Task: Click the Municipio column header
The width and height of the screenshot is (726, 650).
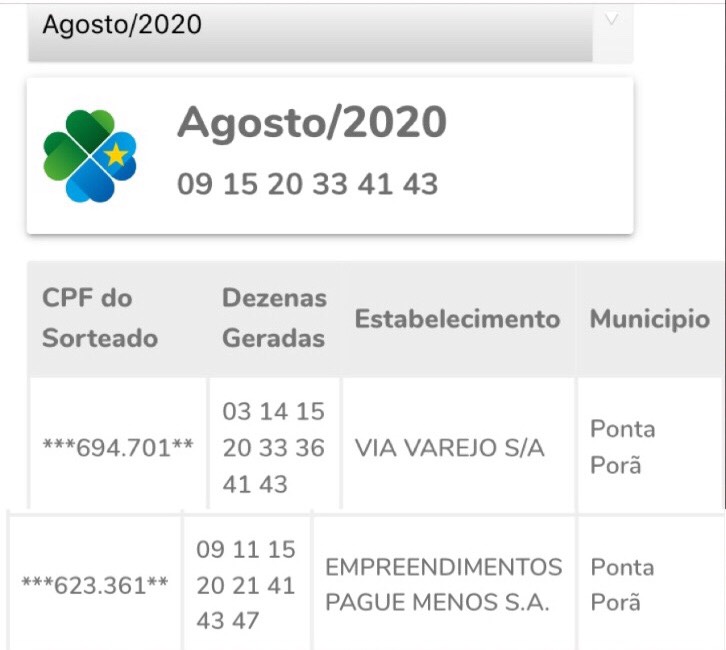Action: [x=650, y=319]
